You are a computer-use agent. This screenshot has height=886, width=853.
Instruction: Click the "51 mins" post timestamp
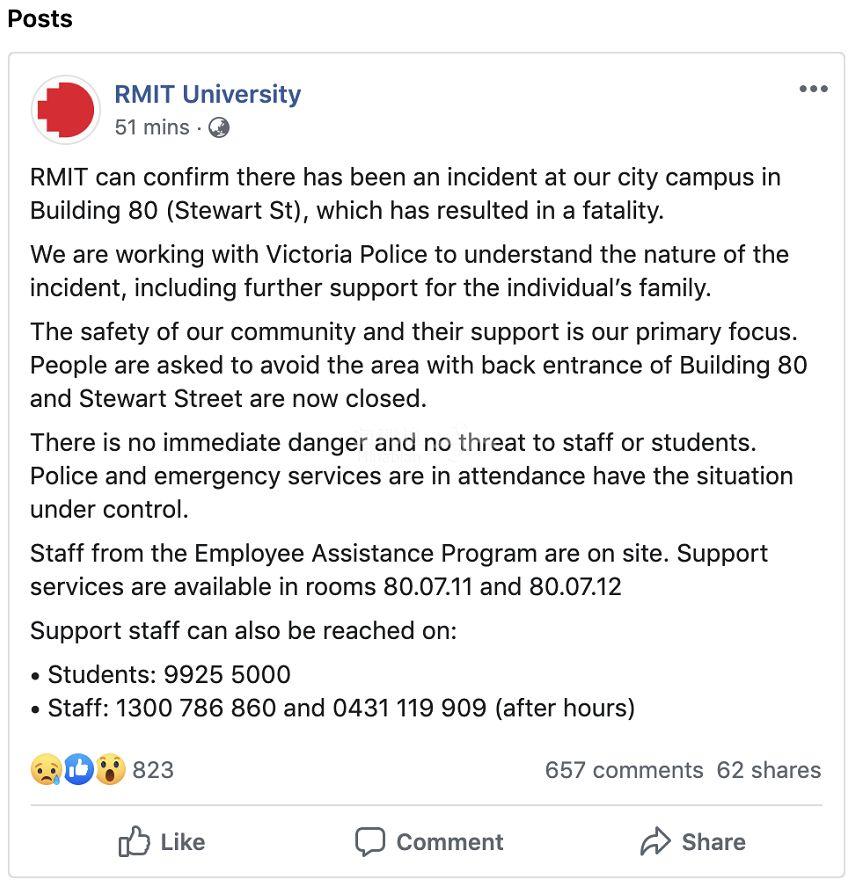coord(151,127)
